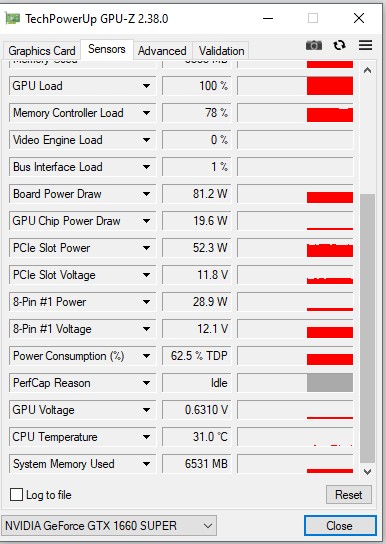This screenshot has height=544, width=386.
Task: Click the System Memory Used graph
Action: click(295, 464)
